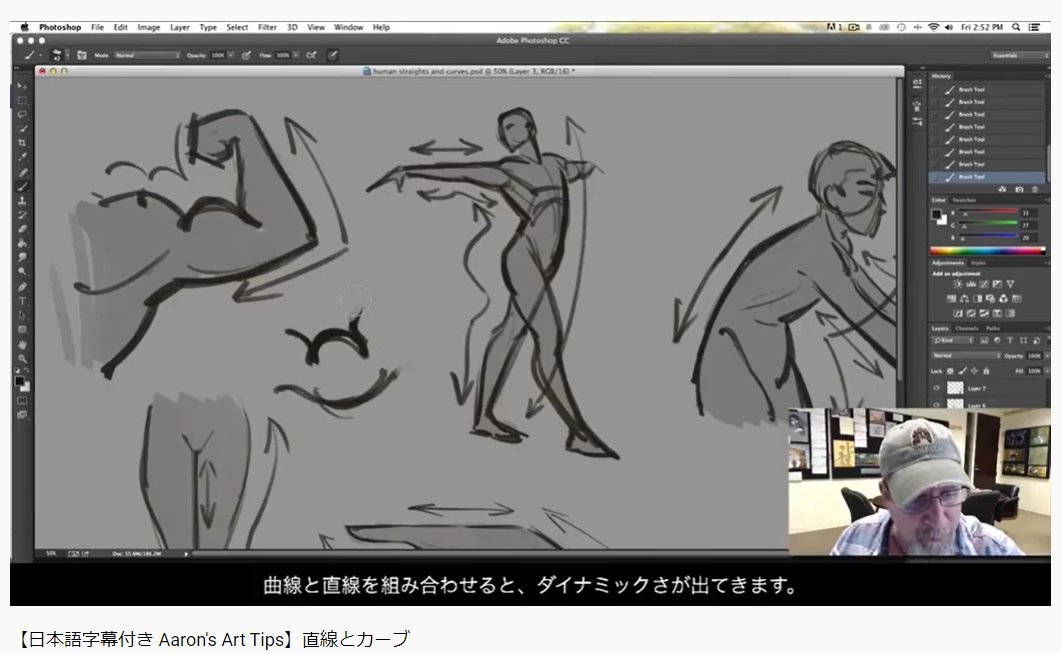Open the layer filter Kind dropdown
The image size is (1061, 653).
point(953,341)
